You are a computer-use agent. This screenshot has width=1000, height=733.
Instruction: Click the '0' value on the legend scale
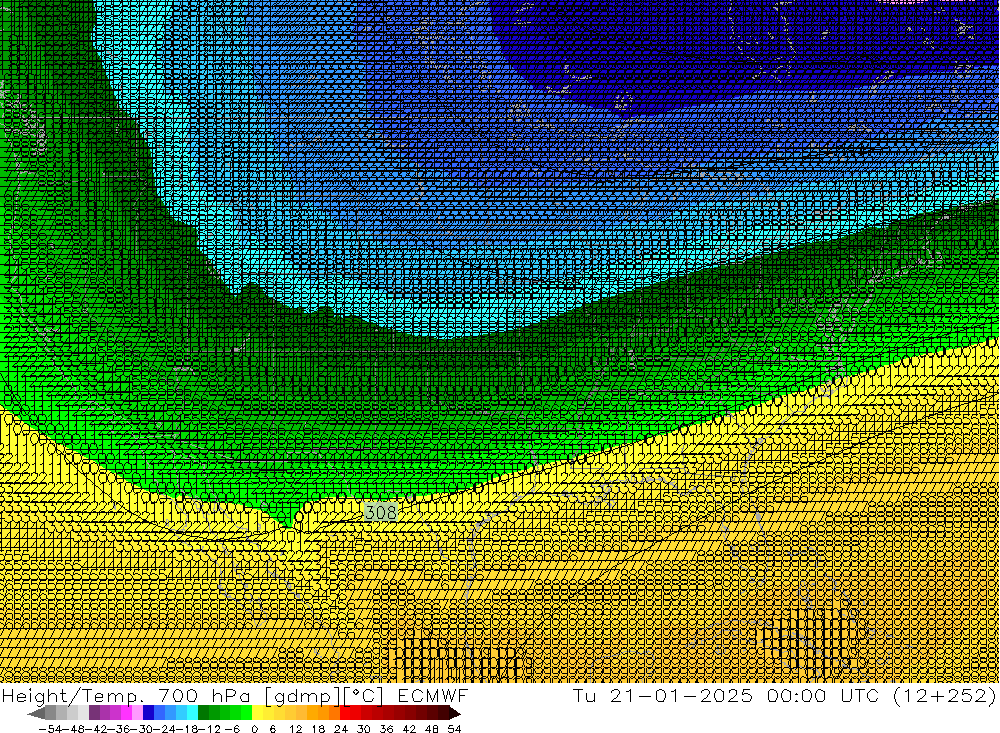tap(254, 729)
